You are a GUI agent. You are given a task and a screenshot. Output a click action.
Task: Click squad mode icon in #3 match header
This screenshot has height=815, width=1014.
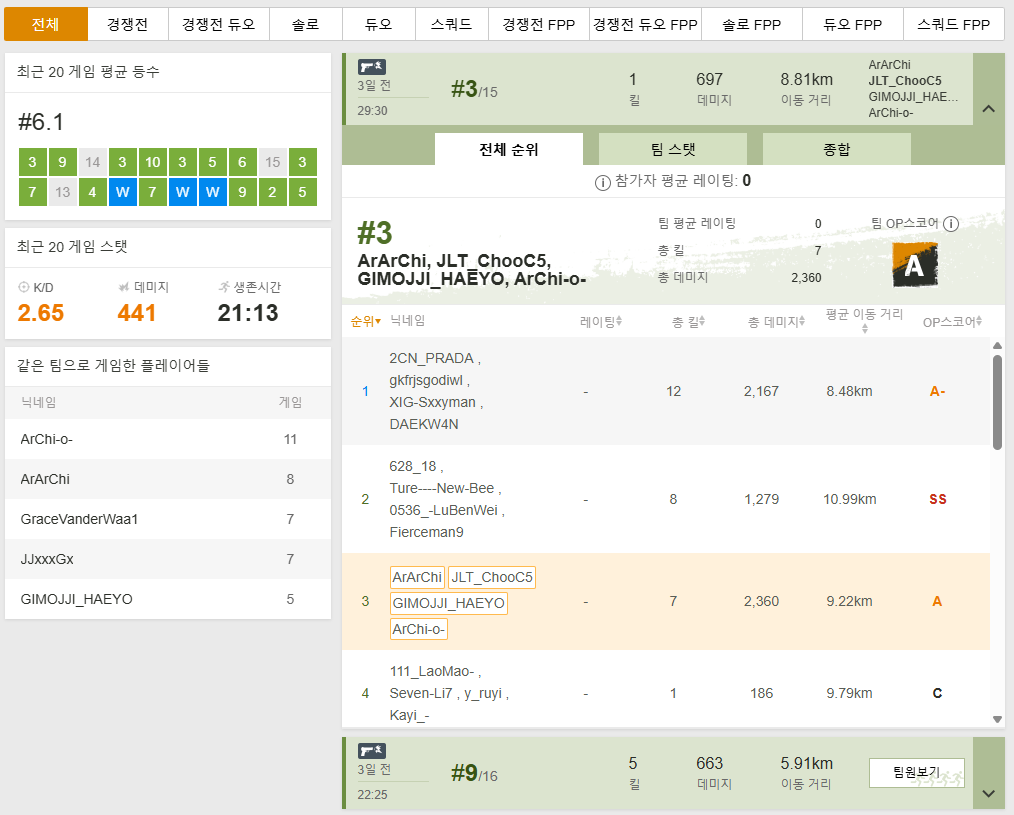coord(371,67)
